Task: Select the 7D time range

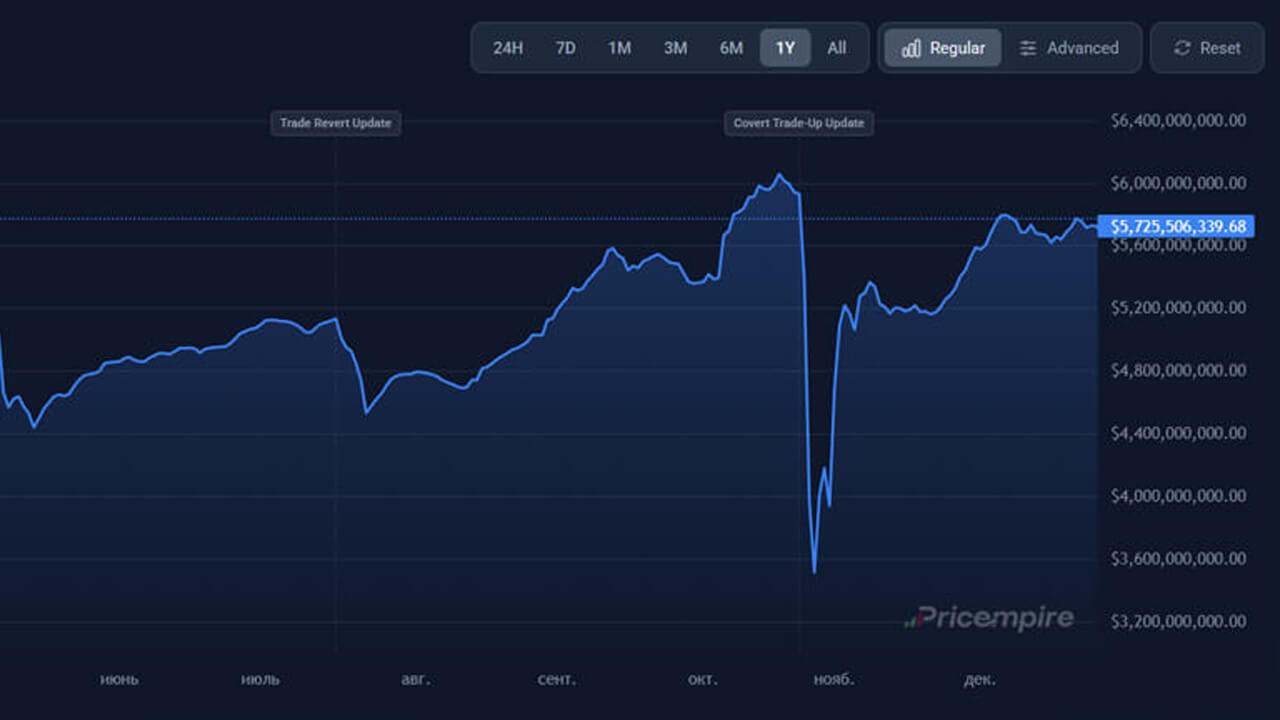Action: point(565,48)
